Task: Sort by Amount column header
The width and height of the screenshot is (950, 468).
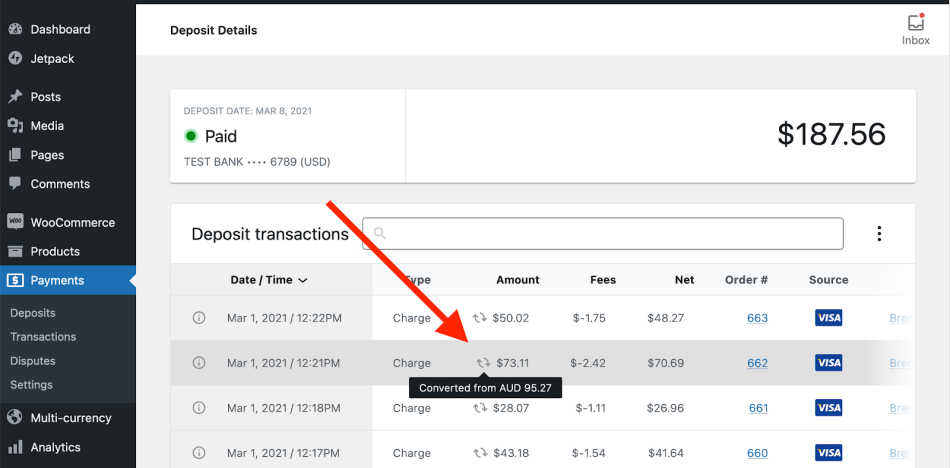Action: 517,280
